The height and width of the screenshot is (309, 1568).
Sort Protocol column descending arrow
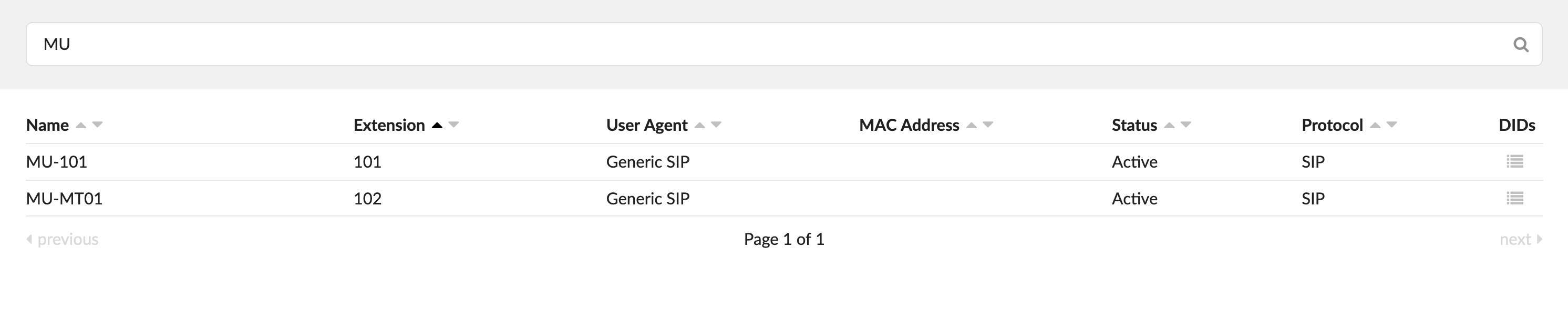click(1391, 125)
